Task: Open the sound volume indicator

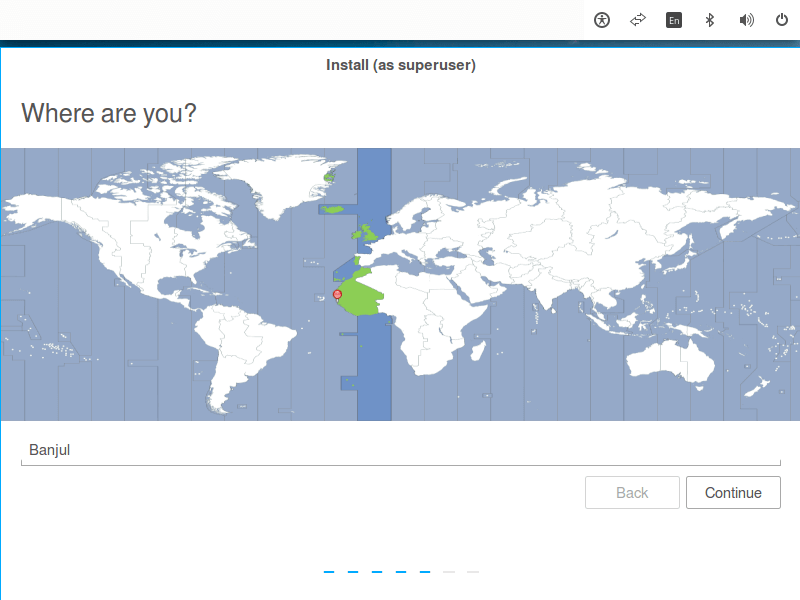Action: pos(746,20)
